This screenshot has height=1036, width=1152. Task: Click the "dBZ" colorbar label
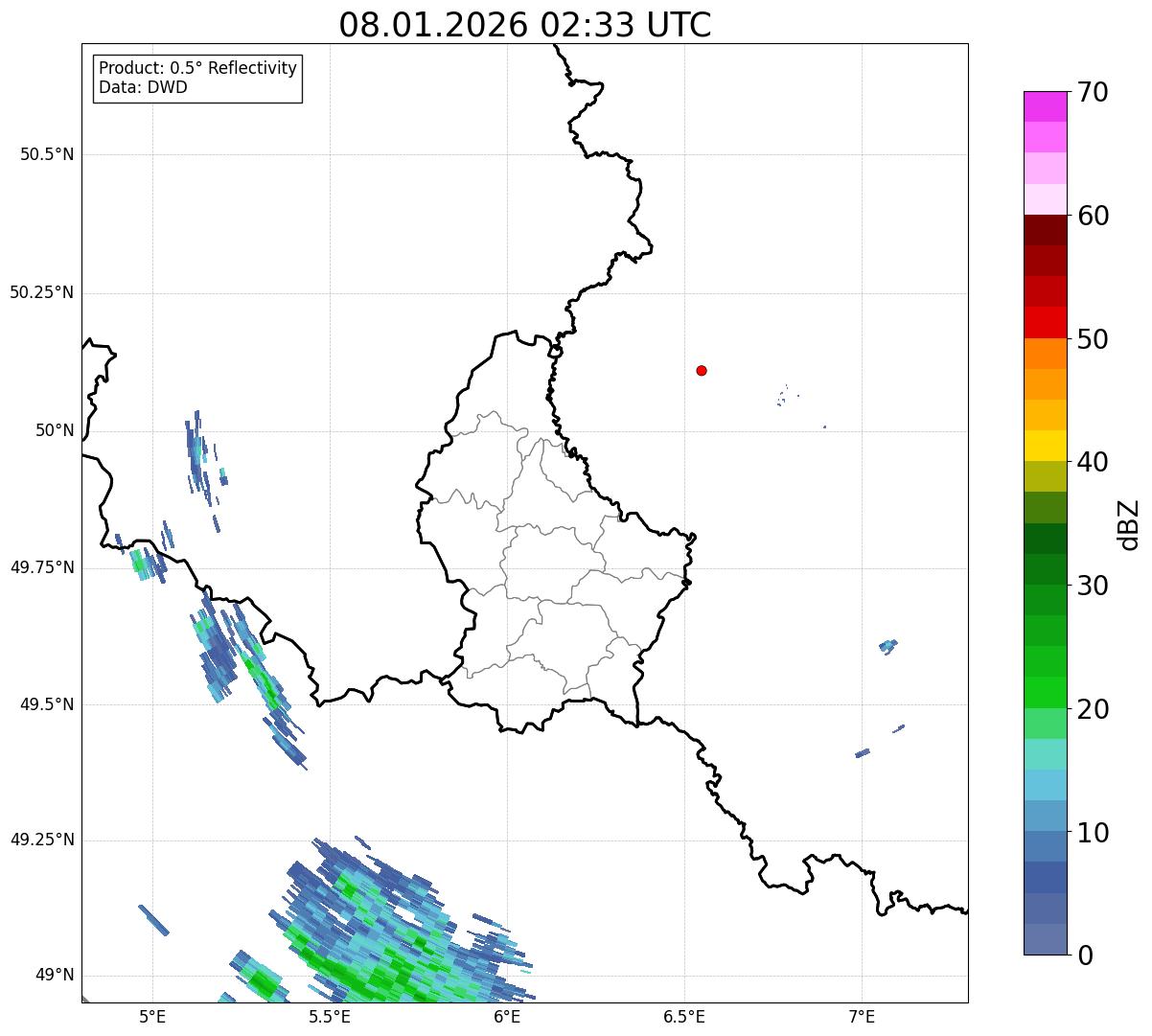coord(1129,523)
